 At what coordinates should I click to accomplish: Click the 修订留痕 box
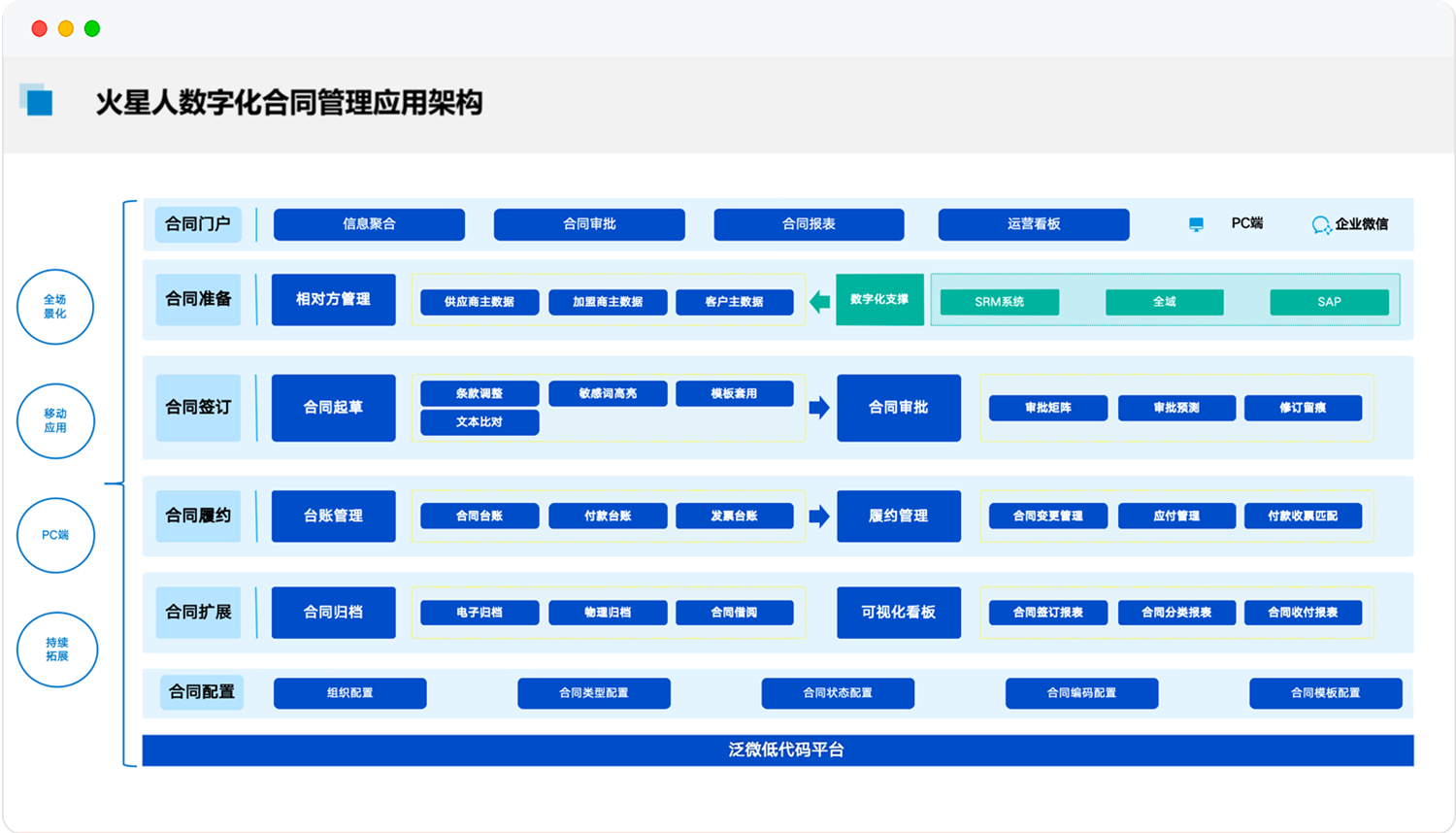[1303, 408]
